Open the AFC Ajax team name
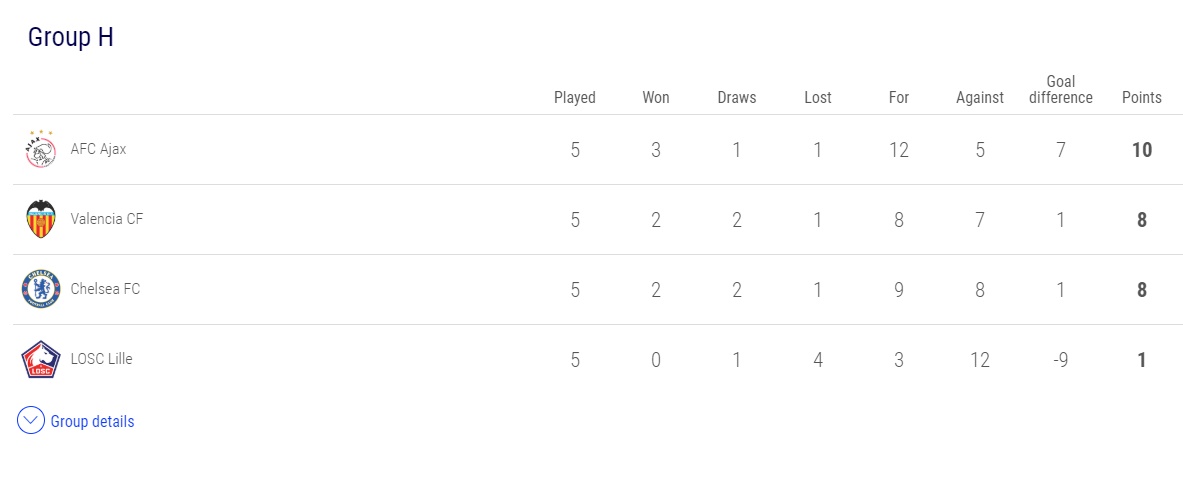The image size is (1183, 503). (x=98, y=149)
